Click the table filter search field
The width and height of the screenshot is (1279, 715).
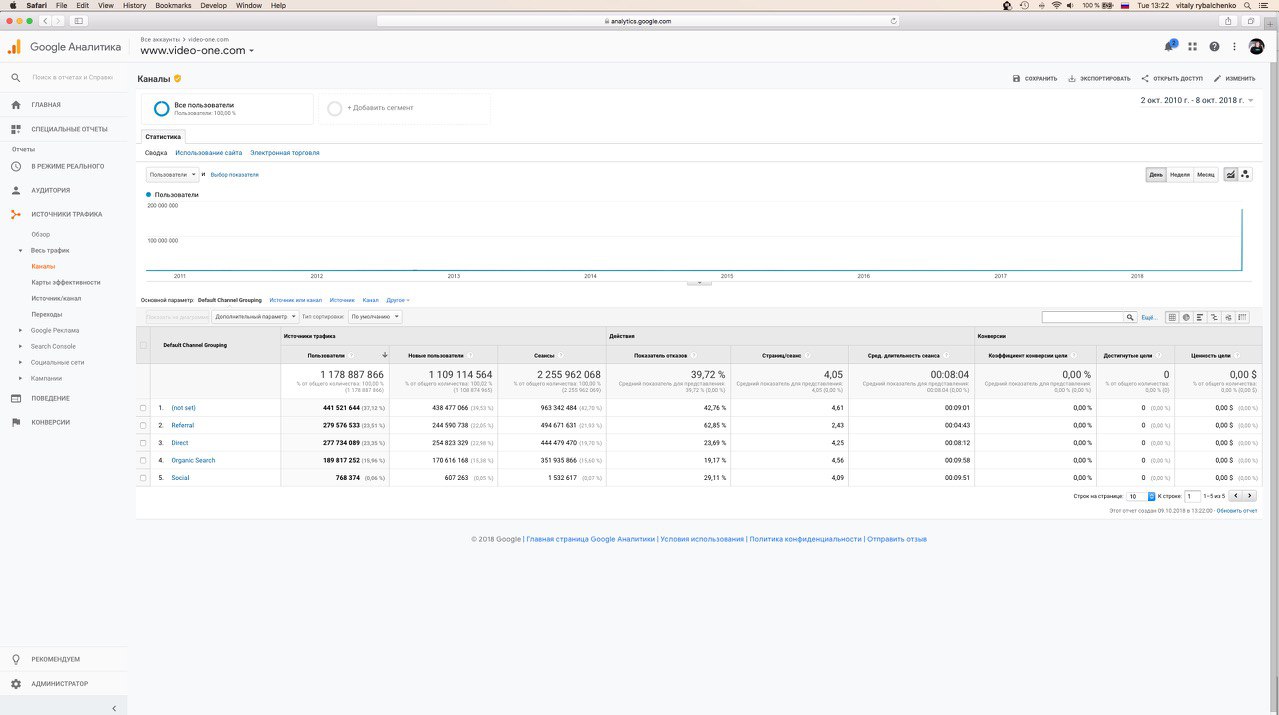pos(1083,317)
